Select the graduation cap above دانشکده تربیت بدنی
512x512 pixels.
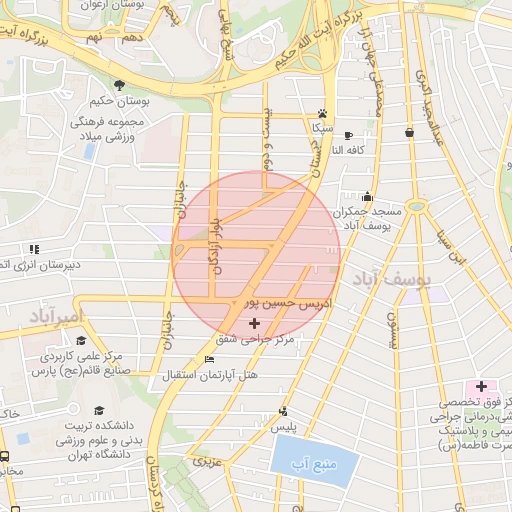tap(99, 410)
